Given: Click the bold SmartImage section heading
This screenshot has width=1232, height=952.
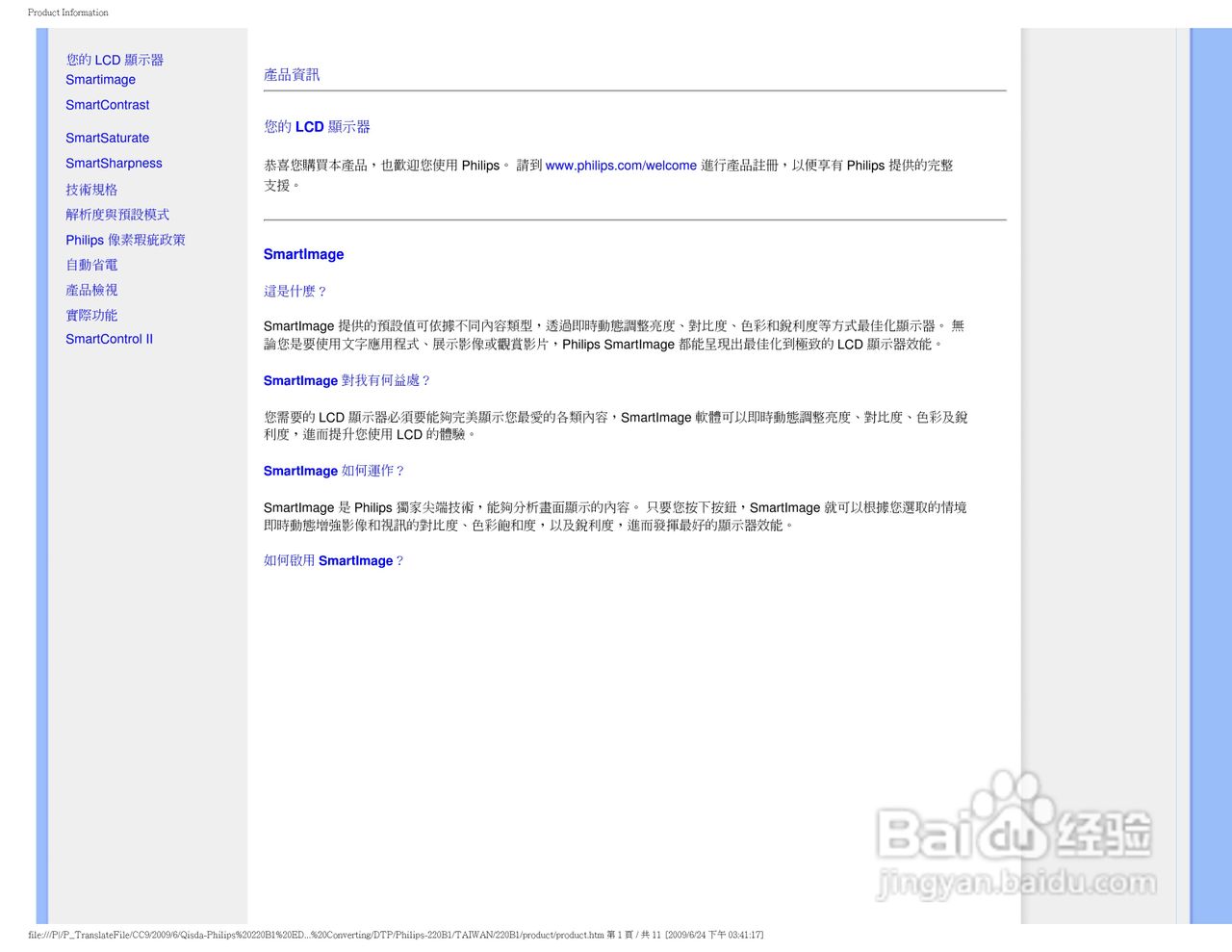Looking at the screenshot, I should (303, 254).
